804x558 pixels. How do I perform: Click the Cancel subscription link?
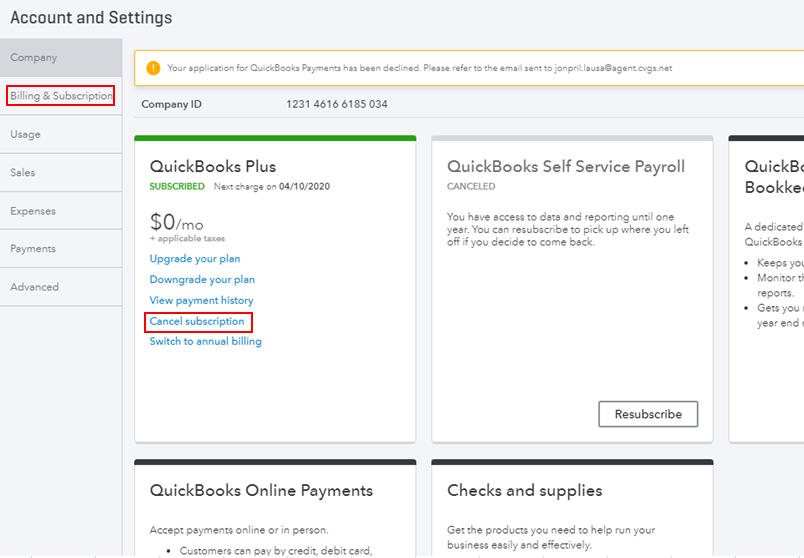(197, 322)
